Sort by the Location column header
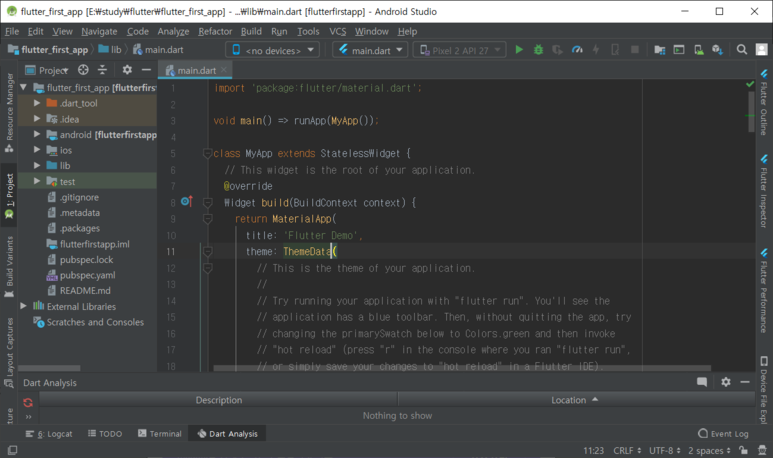This screenshot has width=773, height=458. pos(576,400)
